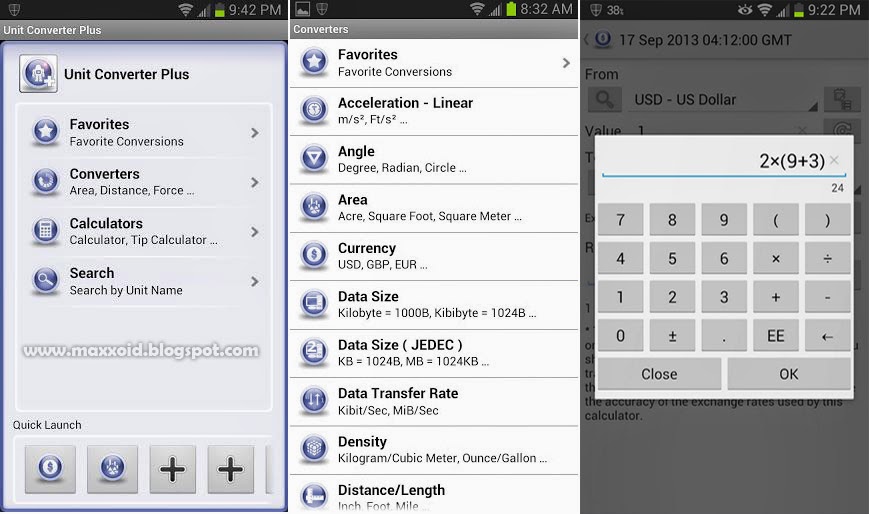
Task: Open Area converter entry
Action: [x=434, y=207]
